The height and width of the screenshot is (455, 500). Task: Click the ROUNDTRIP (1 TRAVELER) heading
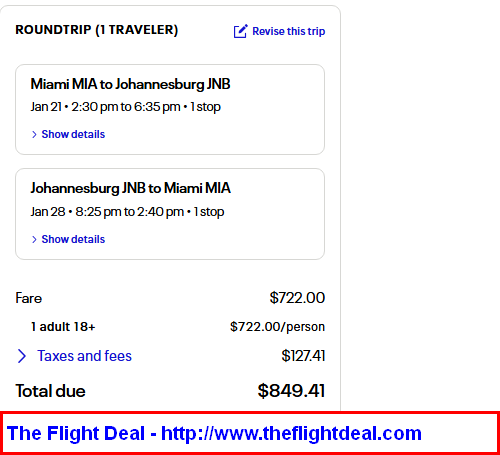pyautogui.click(x=97, y=30)
